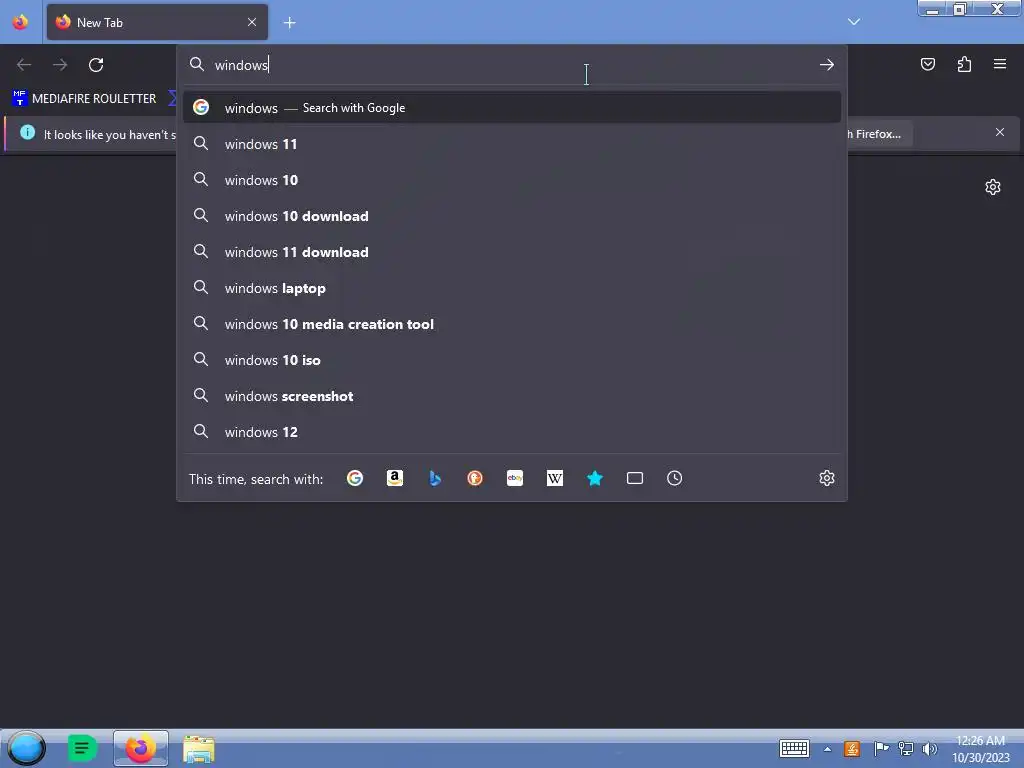
Task: Open MEDIAFIRE ROULETTER bookmark
Action: pyautogui.click(x=84, y=99)
